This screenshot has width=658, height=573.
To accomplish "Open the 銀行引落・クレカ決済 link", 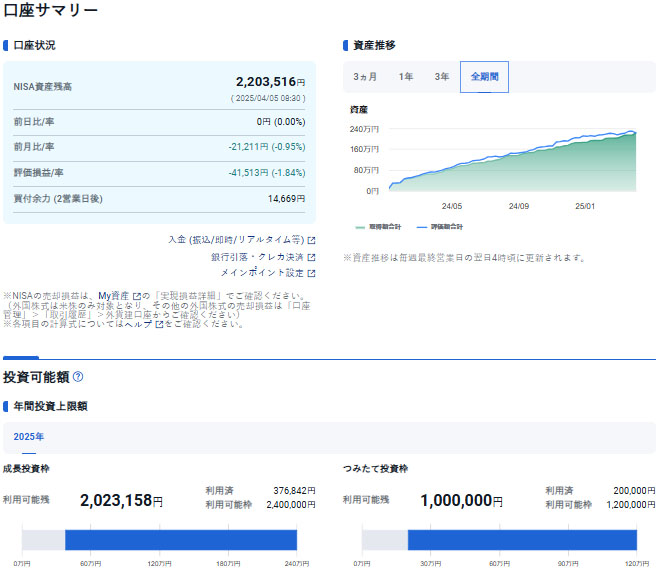I will coord(257,257).
